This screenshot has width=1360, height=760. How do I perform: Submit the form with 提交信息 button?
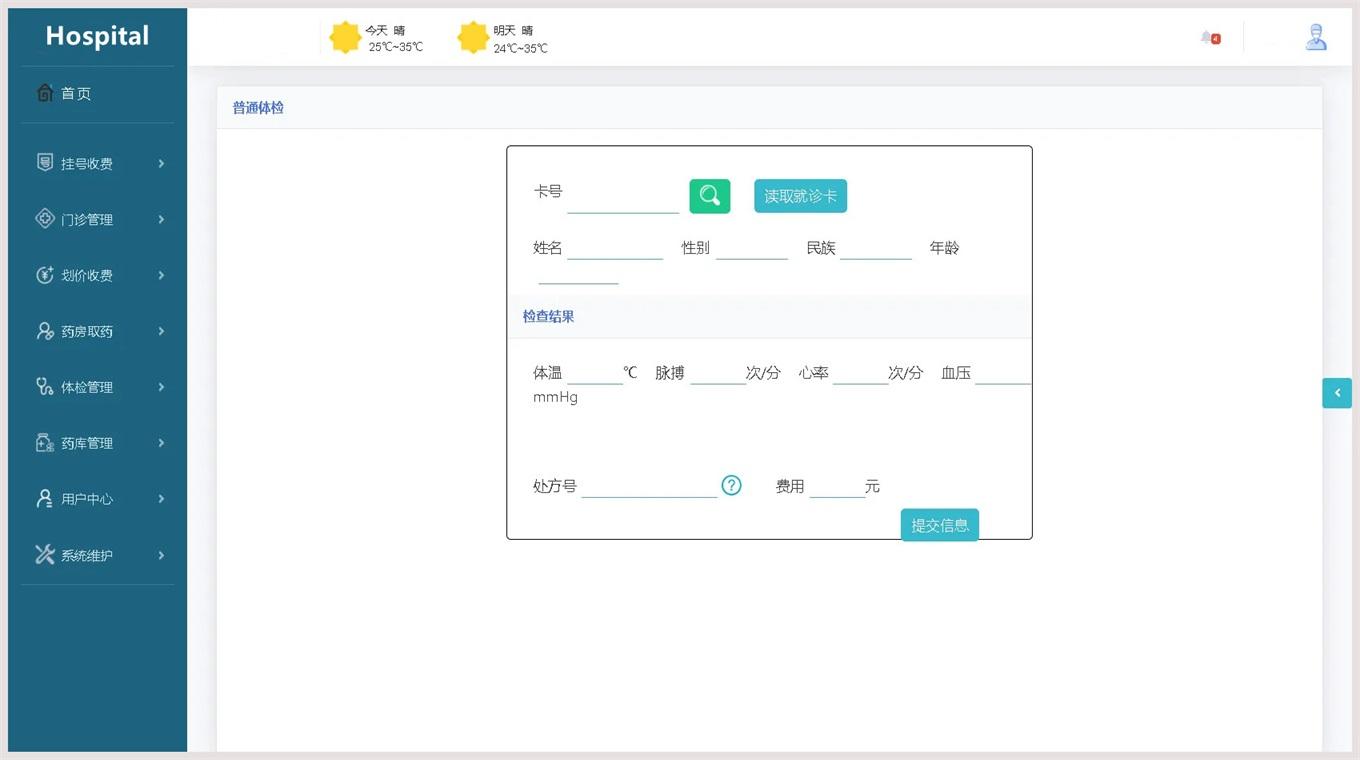click(939, 525)
